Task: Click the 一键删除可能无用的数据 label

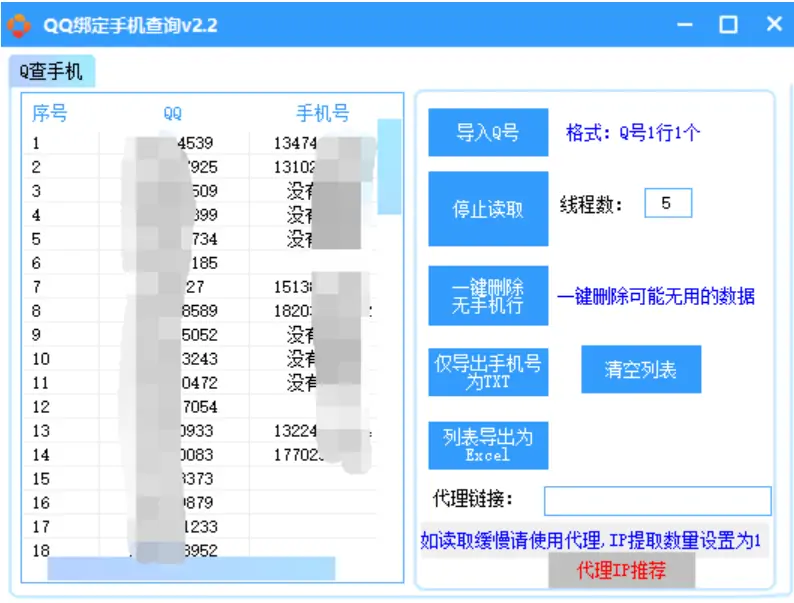Action: click(x=656, y=296)
